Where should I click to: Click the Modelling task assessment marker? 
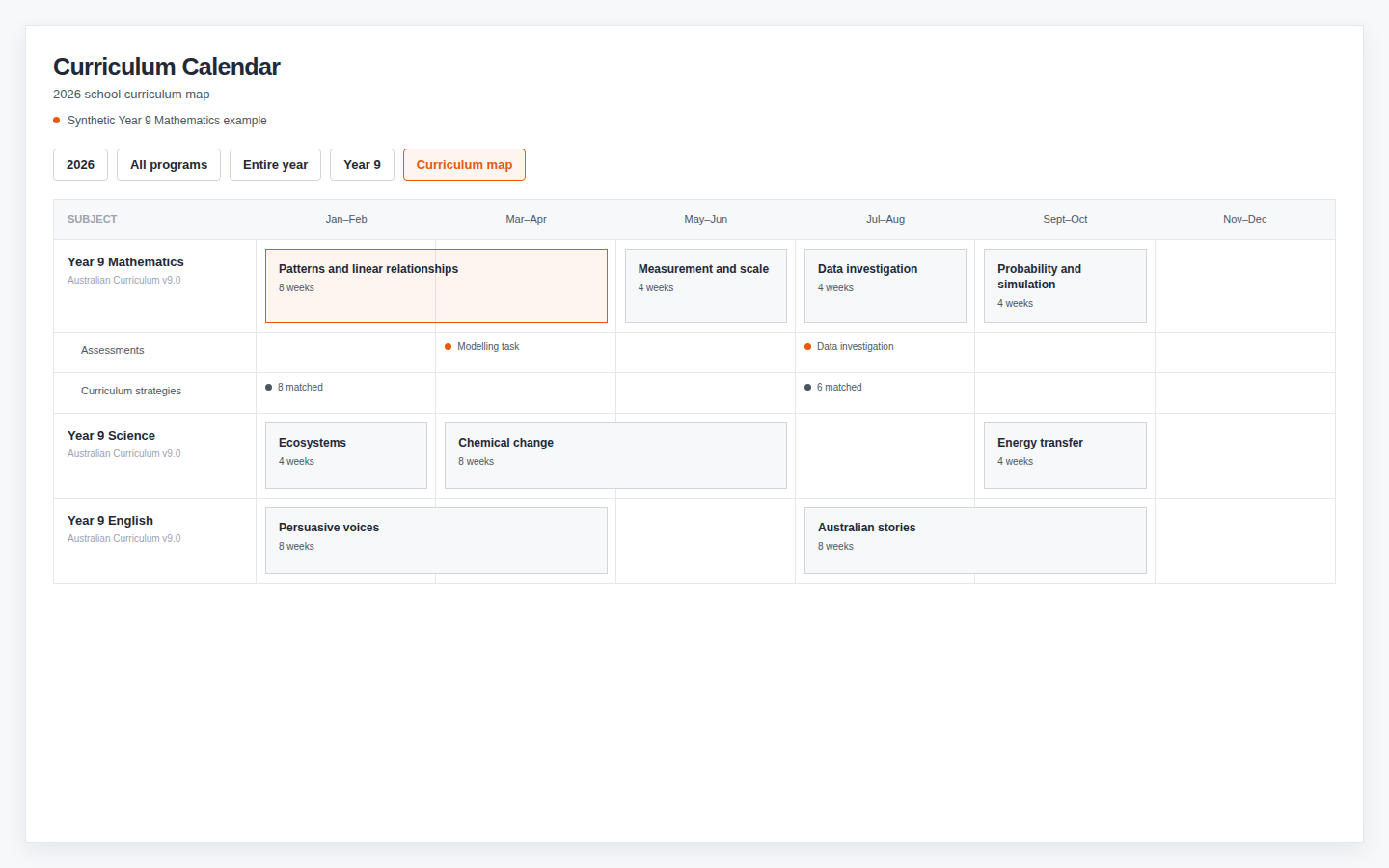click(x=482, y=346)
